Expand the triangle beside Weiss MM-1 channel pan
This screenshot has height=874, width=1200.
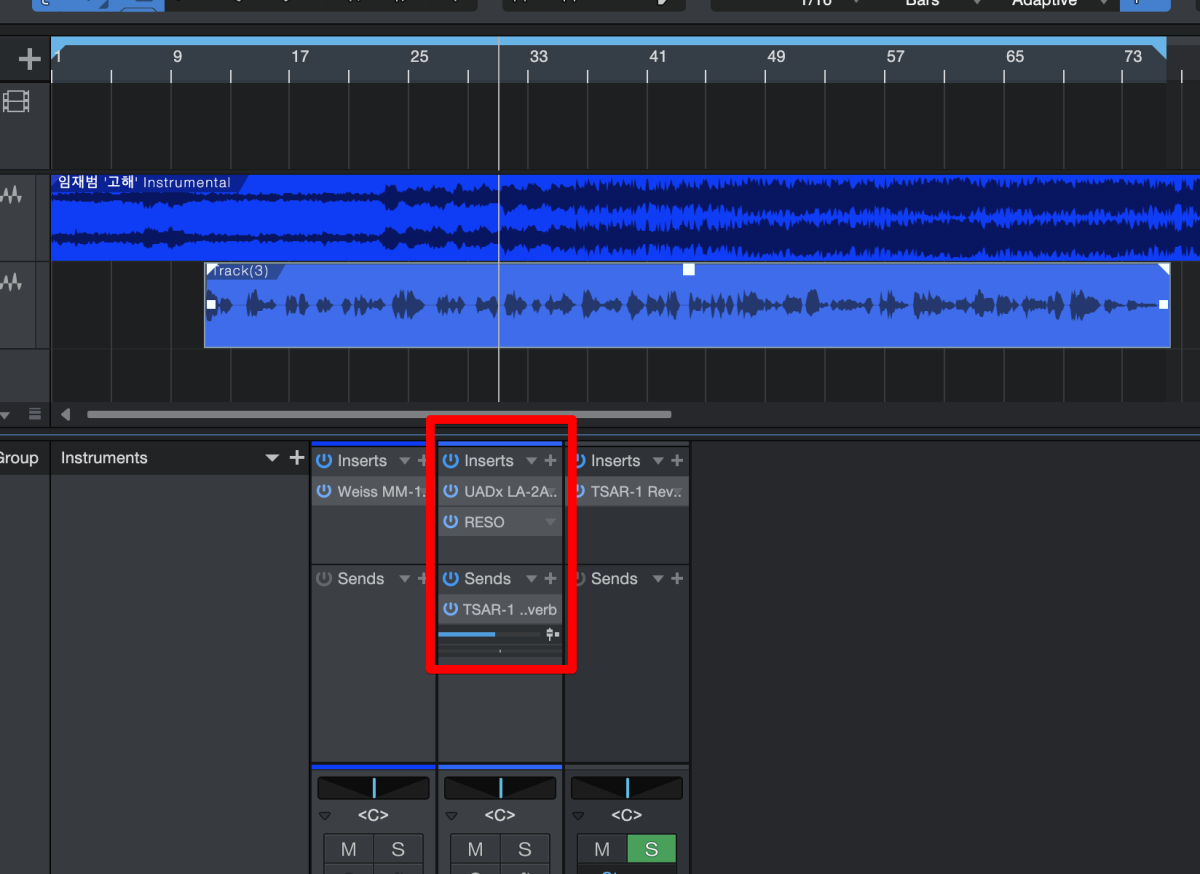click(x=325, y=816)
